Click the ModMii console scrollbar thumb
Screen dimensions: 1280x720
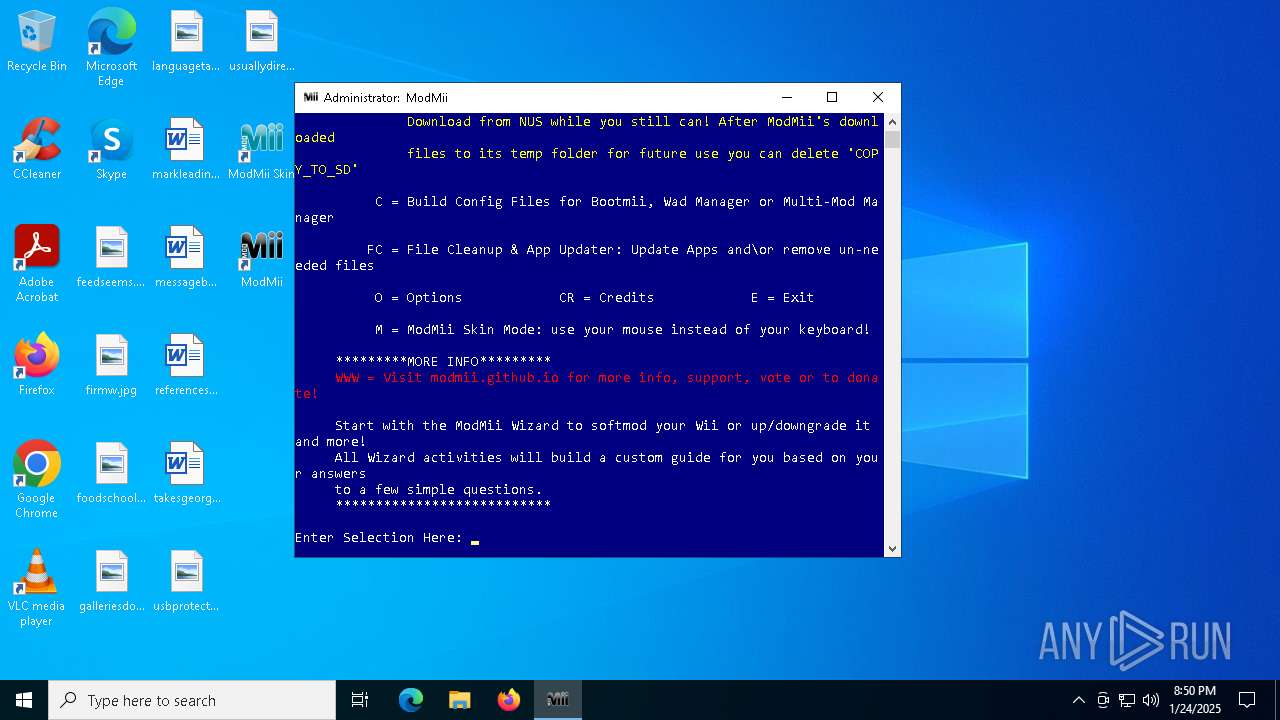pyautogui.click(x=892, y=139)
